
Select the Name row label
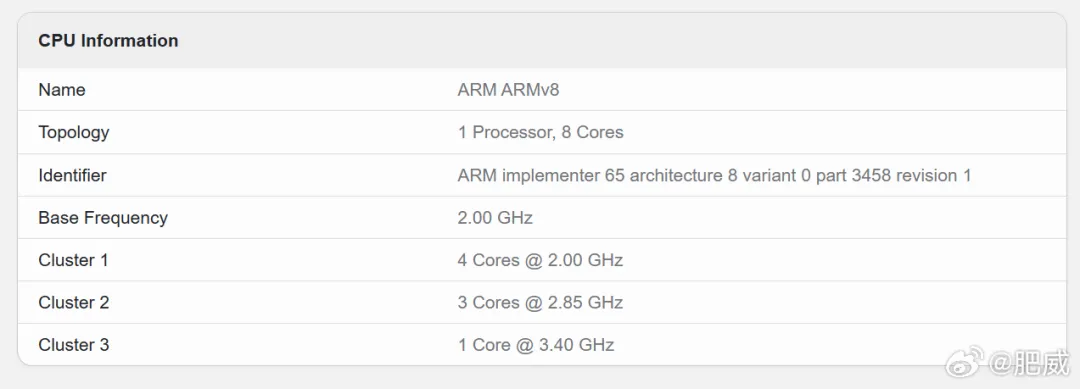click(x=62, y=90)
